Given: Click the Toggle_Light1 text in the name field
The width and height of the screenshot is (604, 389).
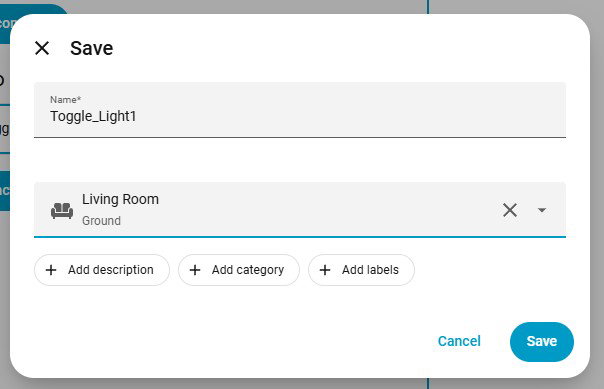Looking at the screenshot, I should [93, 116].
